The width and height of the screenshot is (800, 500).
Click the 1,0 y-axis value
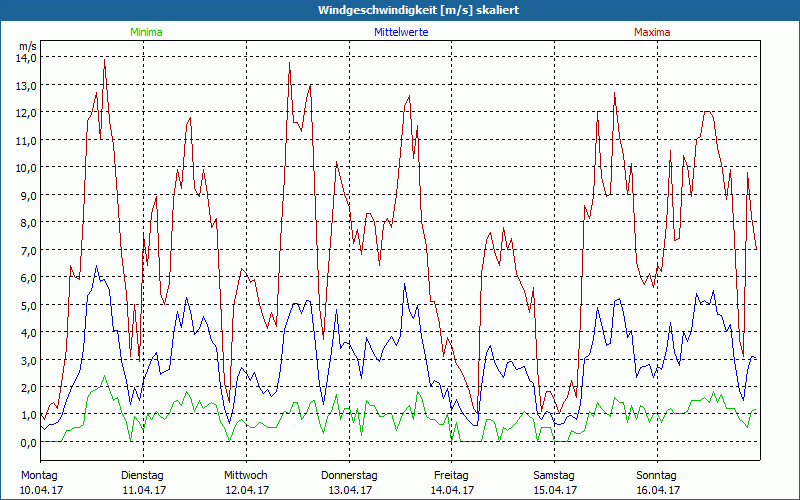click(x=28, y=416)
